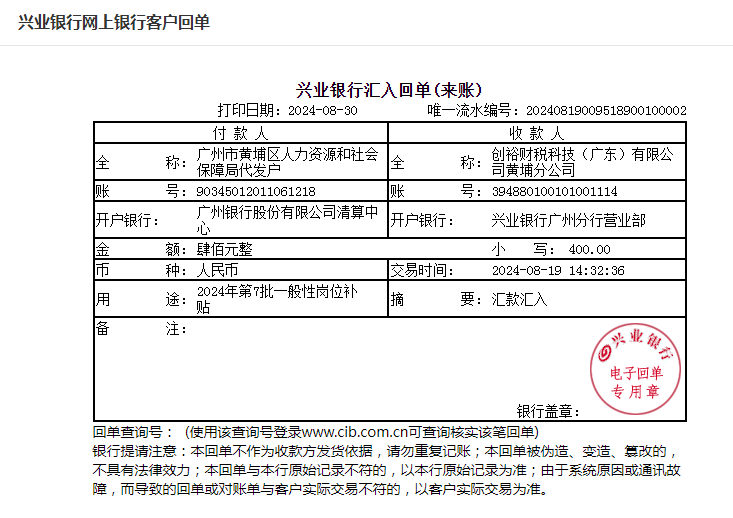Click the 银行盖章 label
The image size is (733, 518).
pyautogui.click(x=548, y=411)
